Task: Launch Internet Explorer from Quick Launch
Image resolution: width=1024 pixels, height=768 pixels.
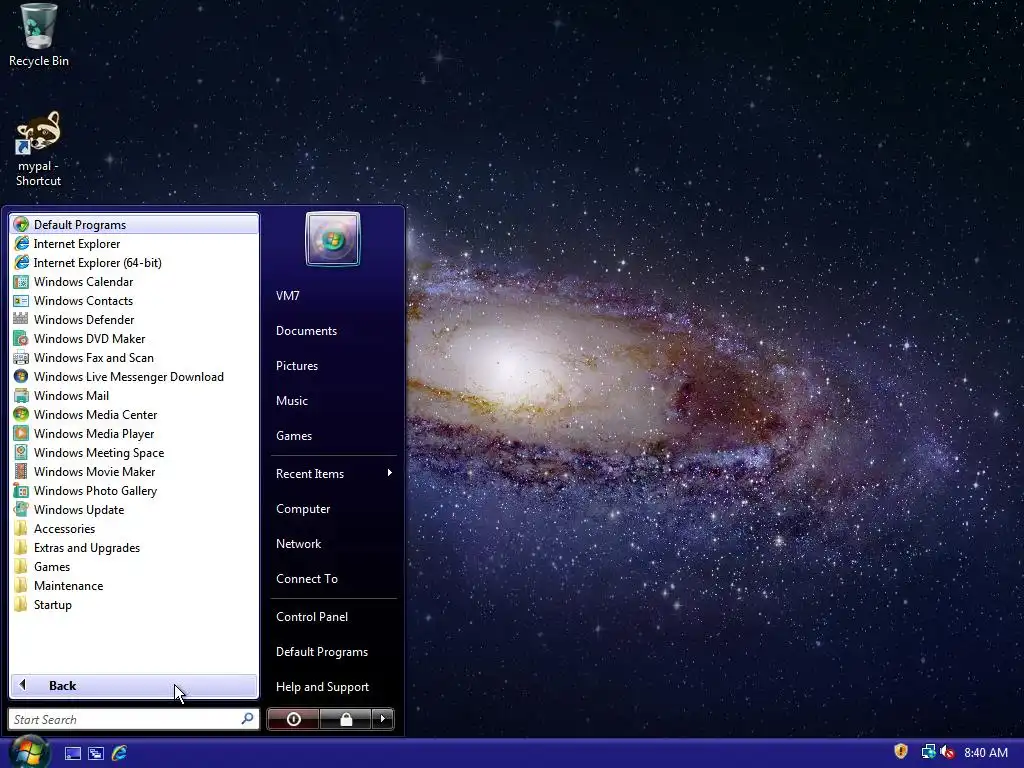Action: (120, 753)
